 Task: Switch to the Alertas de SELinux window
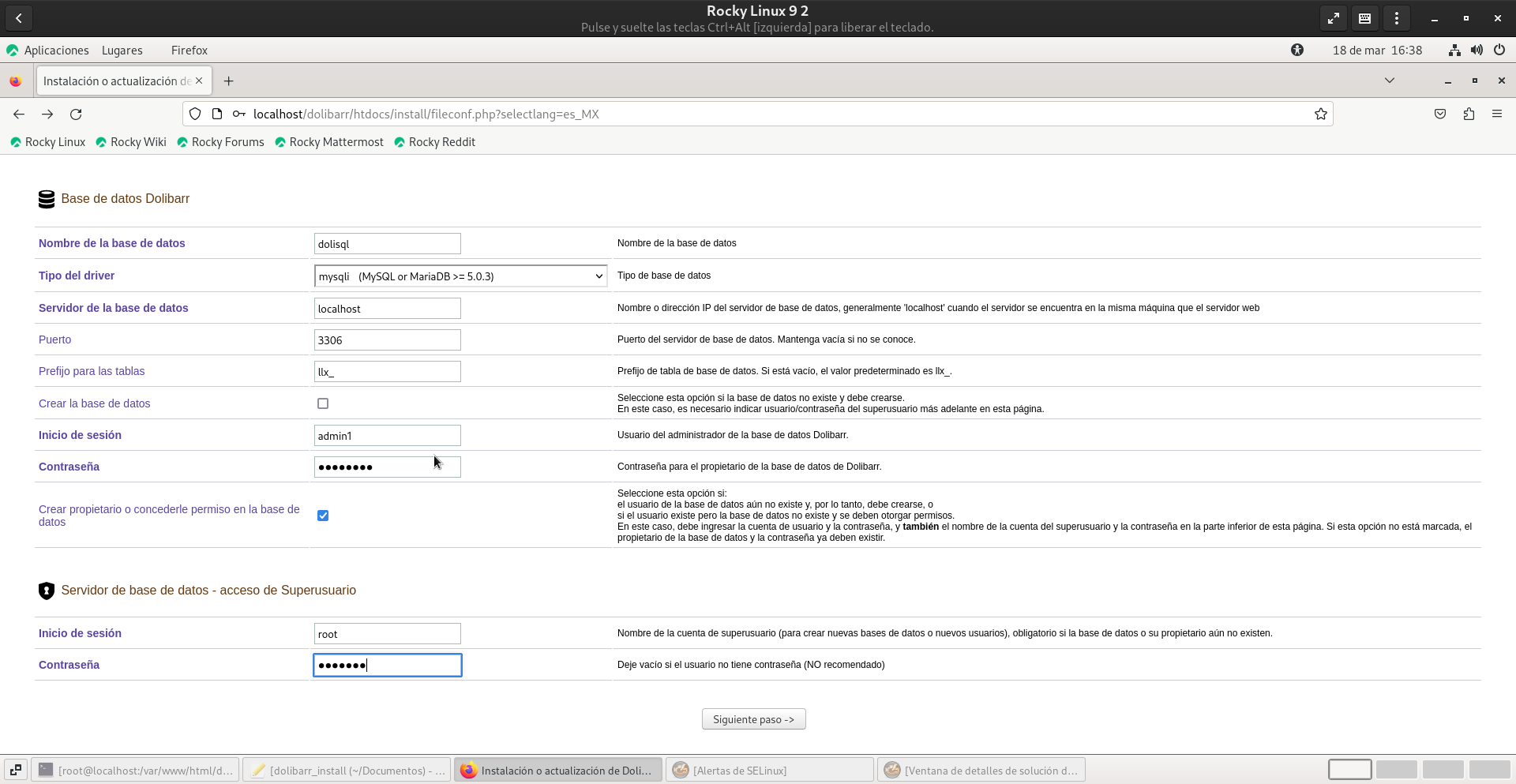click(x=770, y=771)
